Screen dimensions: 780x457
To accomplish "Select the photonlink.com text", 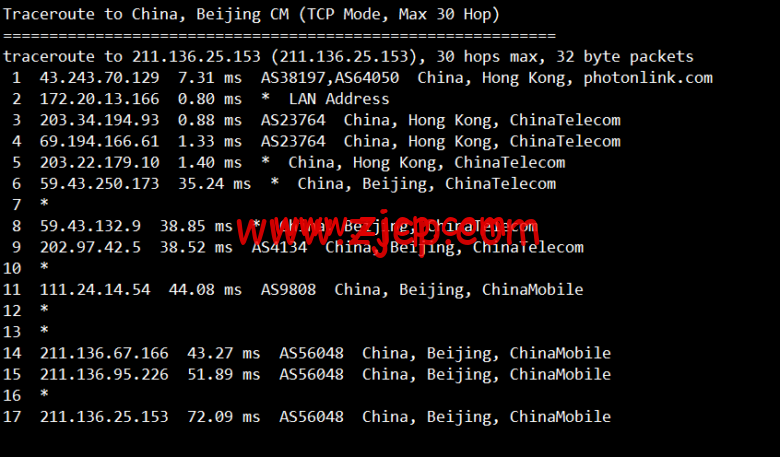I will [x=648, y=78].
